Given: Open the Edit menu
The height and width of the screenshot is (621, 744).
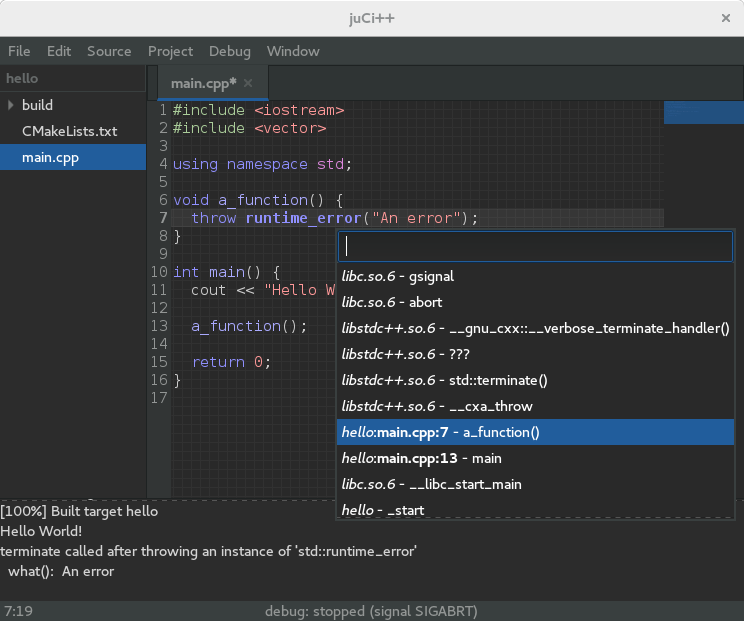Looking at the screenshot, I should [59, 51].
